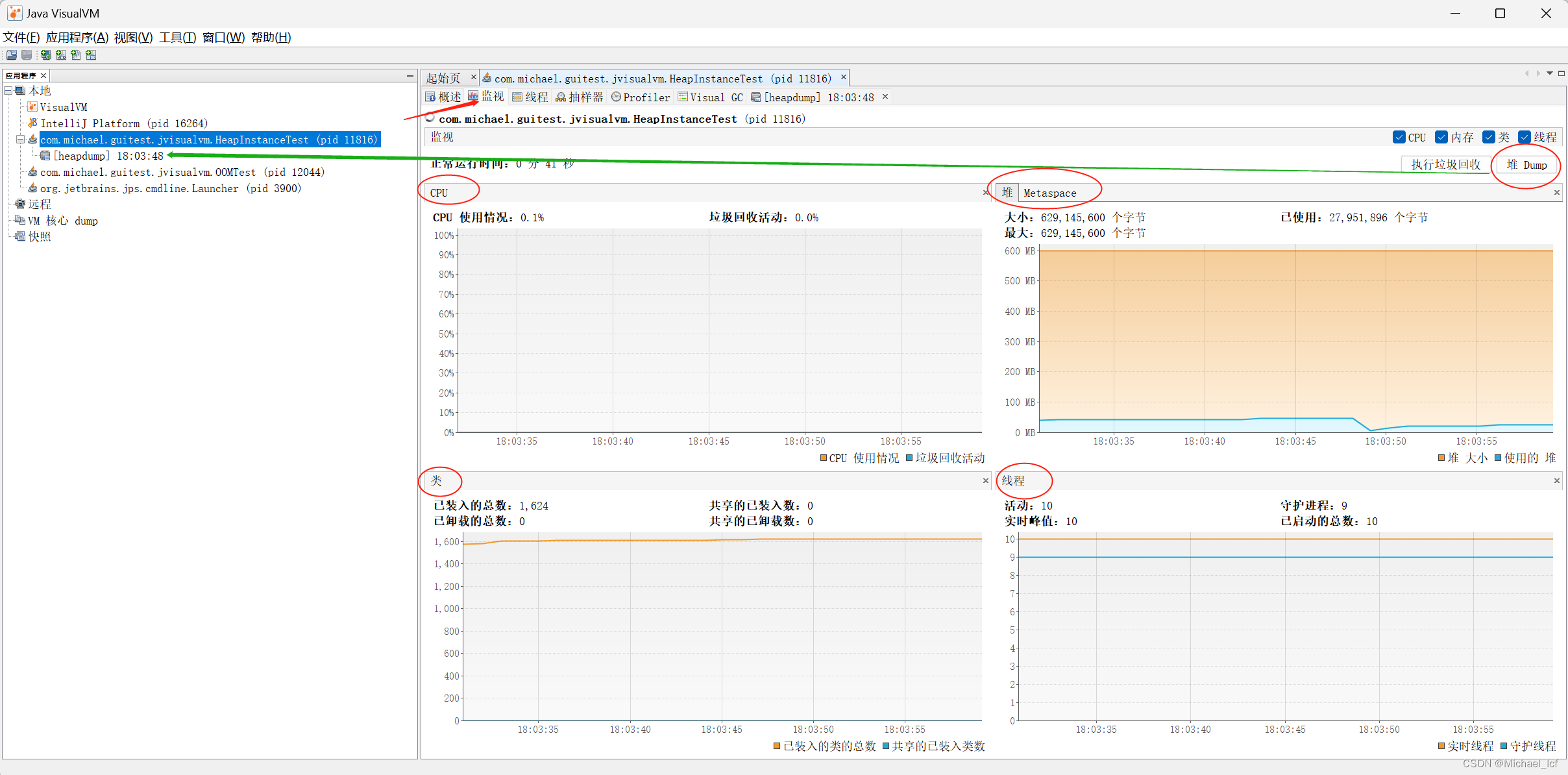The width and height of the screenshot is (1568, 775).
Task: Select the Metaspace memory tab
Action: click(x=1049, y=193)
